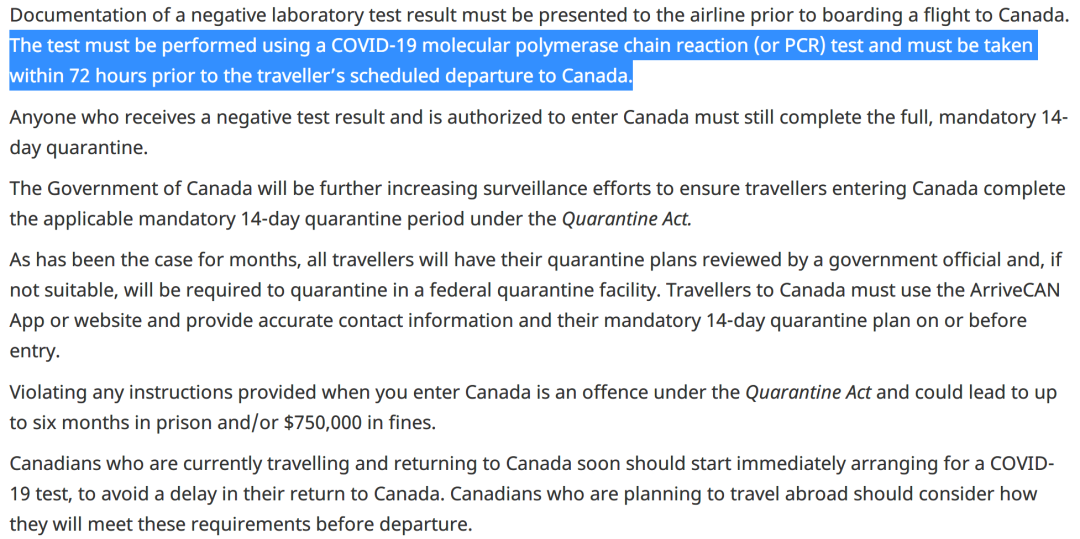Click the highlighted sentence about PCR test

point(521,61)
